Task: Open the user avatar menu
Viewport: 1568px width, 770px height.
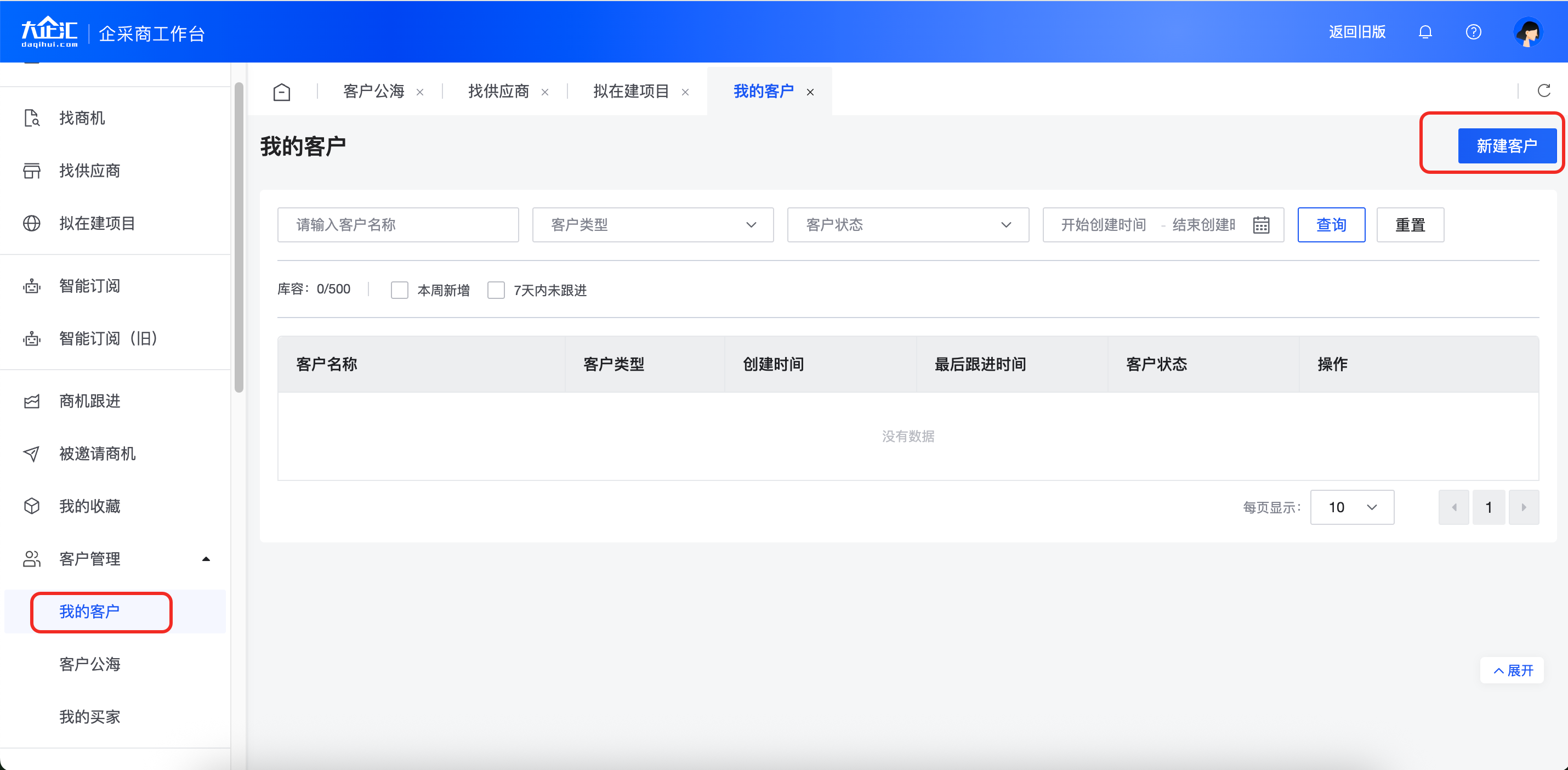Action: pos(1528,32)
